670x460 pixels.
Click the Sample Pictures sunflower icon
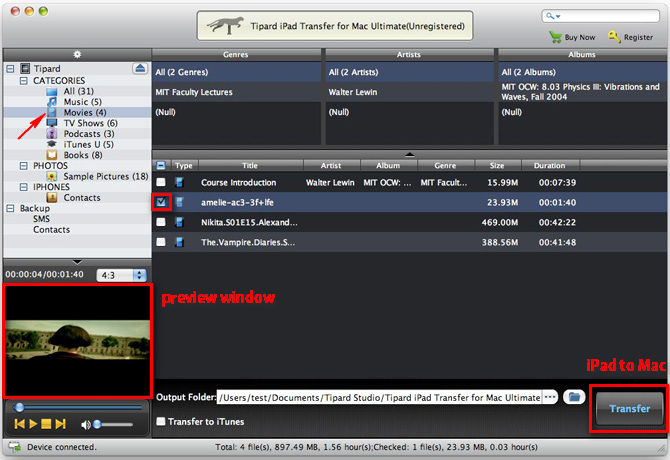(x=52, y=176)
